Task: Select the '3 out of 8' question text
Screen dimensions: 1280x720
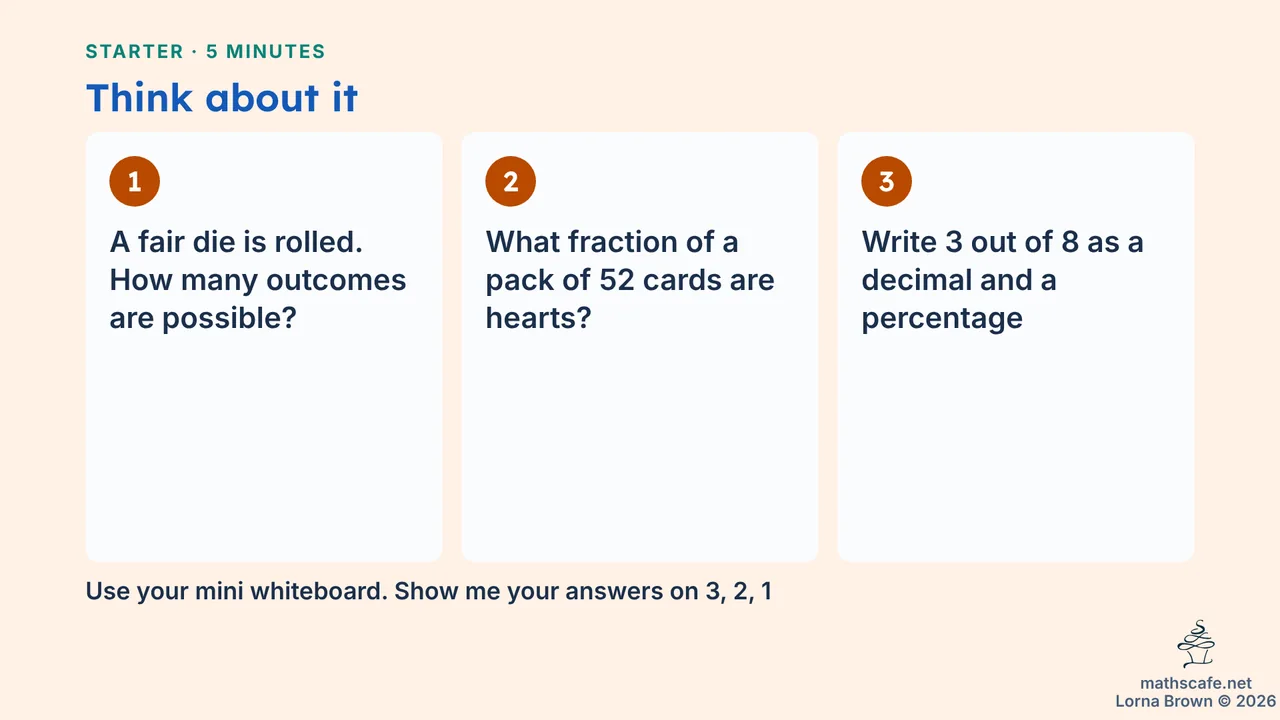Action: point(1002,280)
